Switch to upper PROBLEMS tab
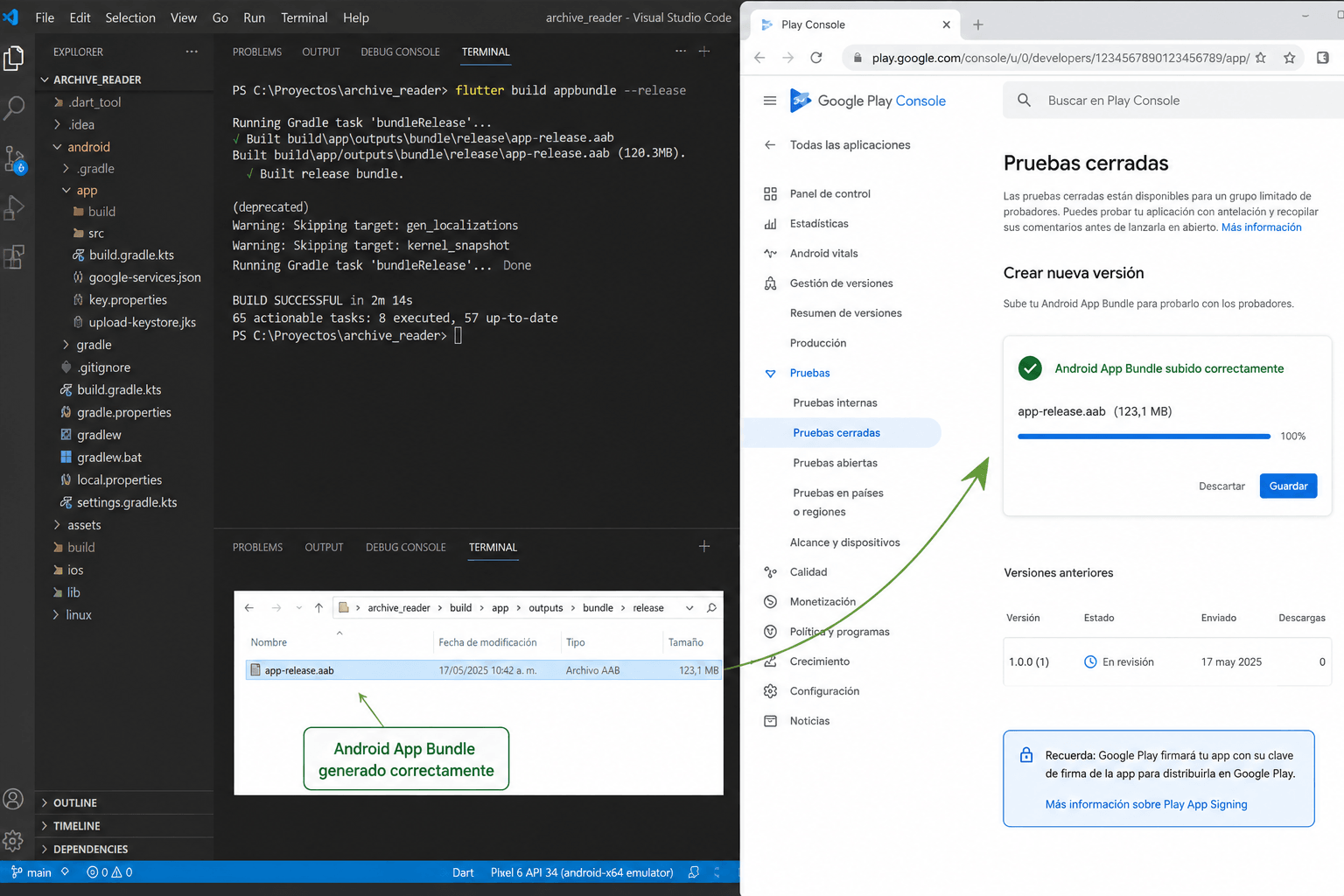Image resolution: width=1344 pixels, height=896 pixels. click(x=257, y=52)
